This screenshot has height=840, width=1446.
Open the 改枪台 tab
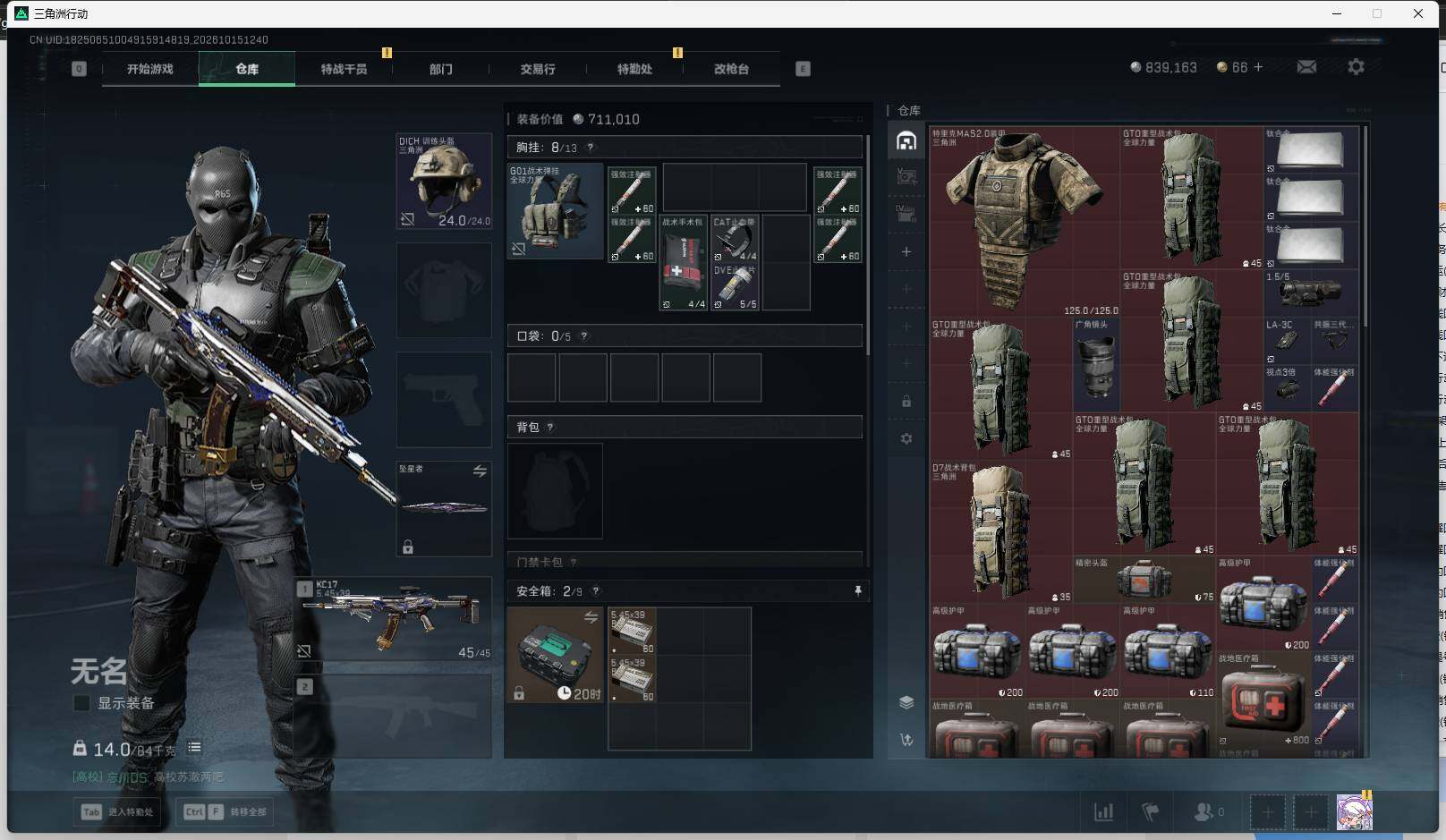click(x=731, y=69)
